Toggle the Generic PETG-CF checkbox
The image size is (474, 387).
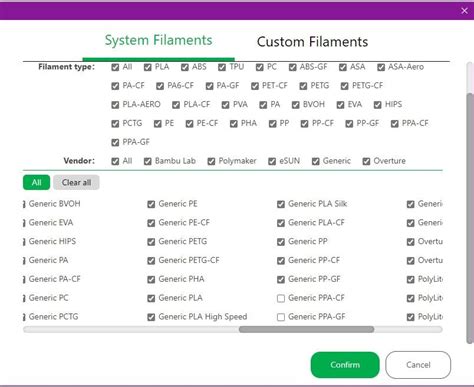pyautogui.click(x=151, y=260)
